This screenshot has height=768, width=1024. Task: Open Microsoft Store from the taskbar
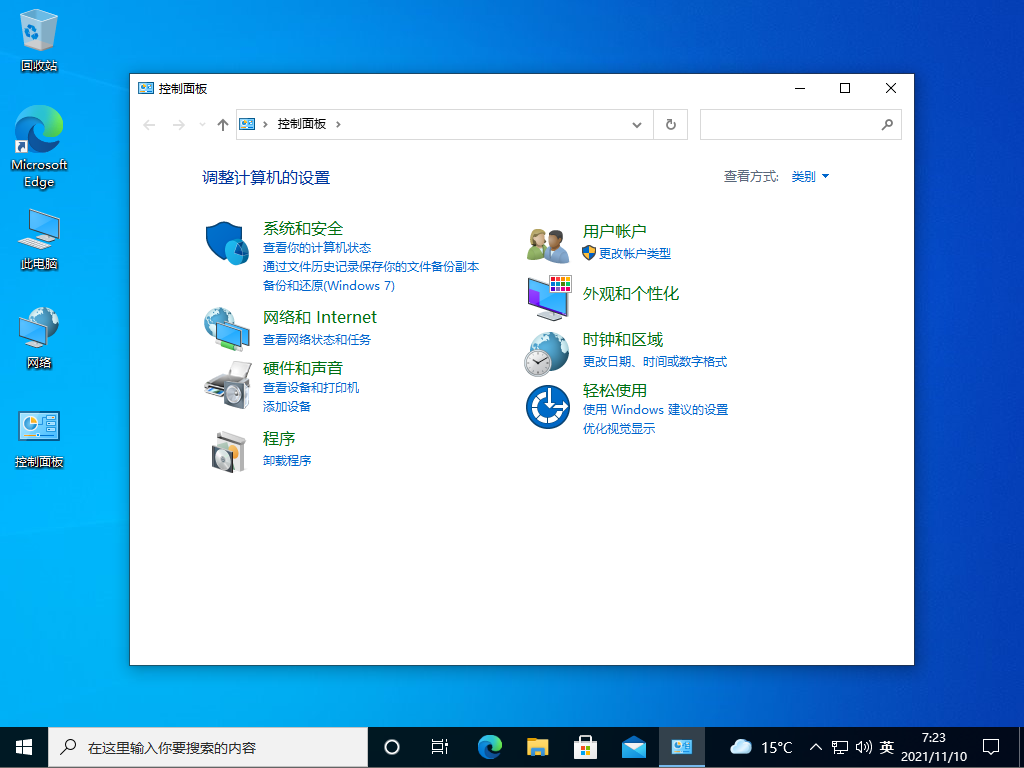[585, 747]
